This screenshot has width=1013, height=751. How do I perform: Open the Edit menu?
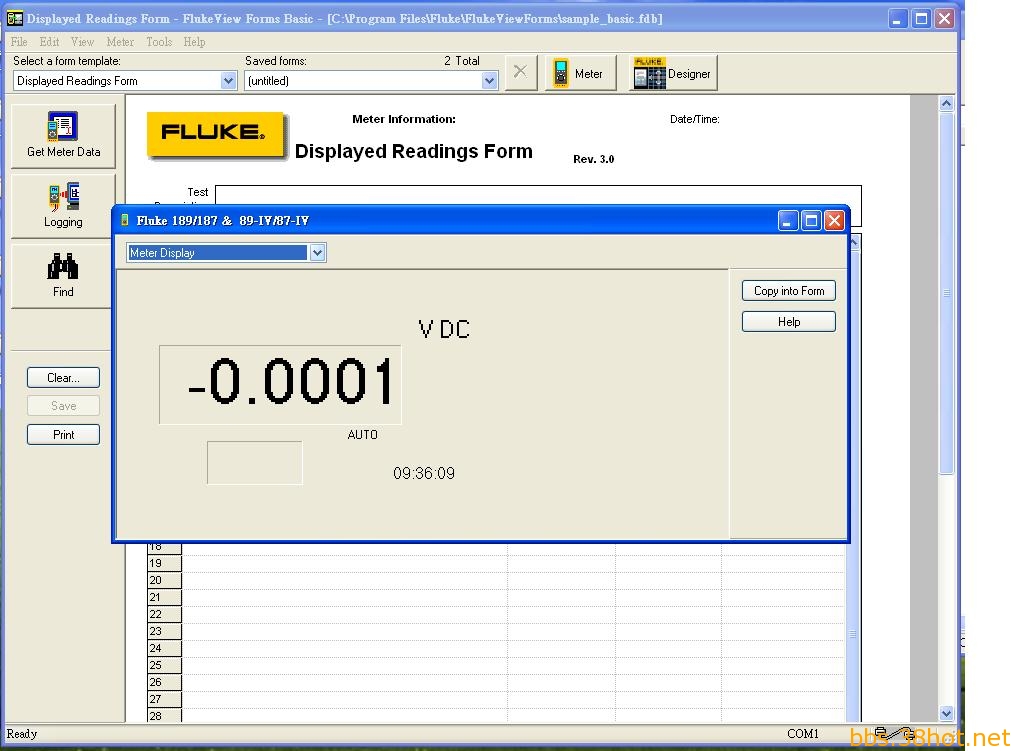click(49, 42)
